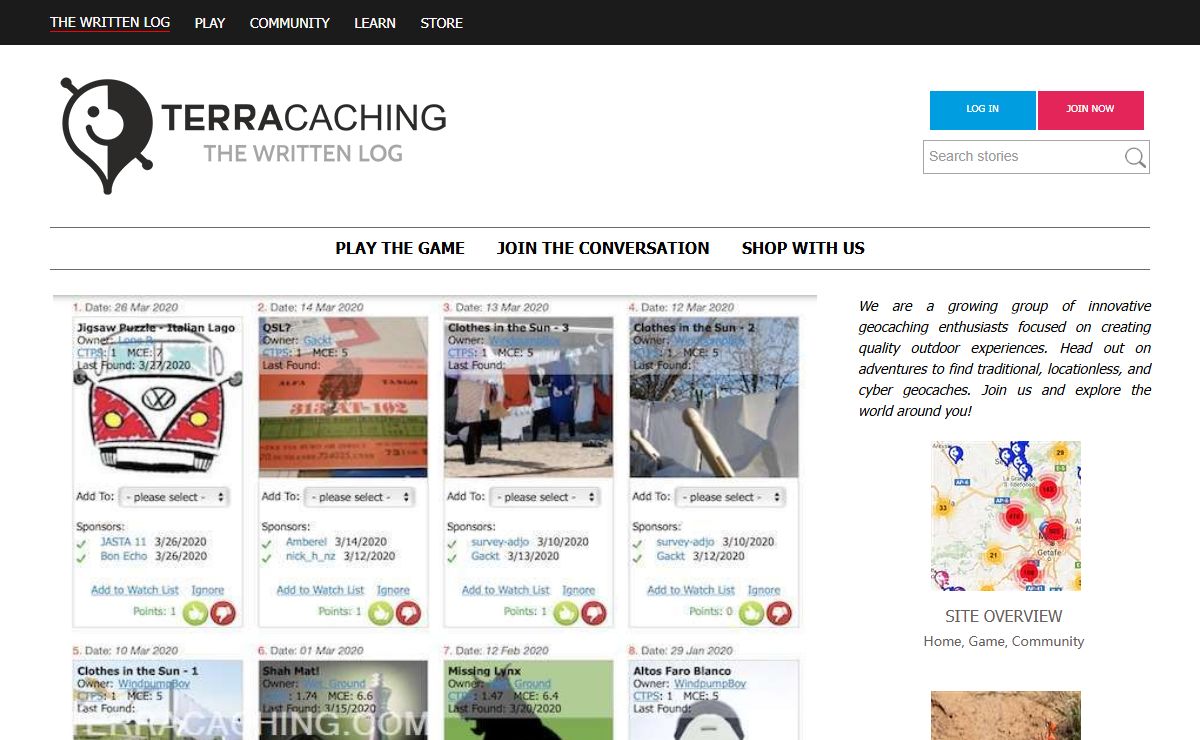1200x740 pixels.
Task: Open Add To dropdown for Clothes in Sun 3
Action: tap(545, 497)
